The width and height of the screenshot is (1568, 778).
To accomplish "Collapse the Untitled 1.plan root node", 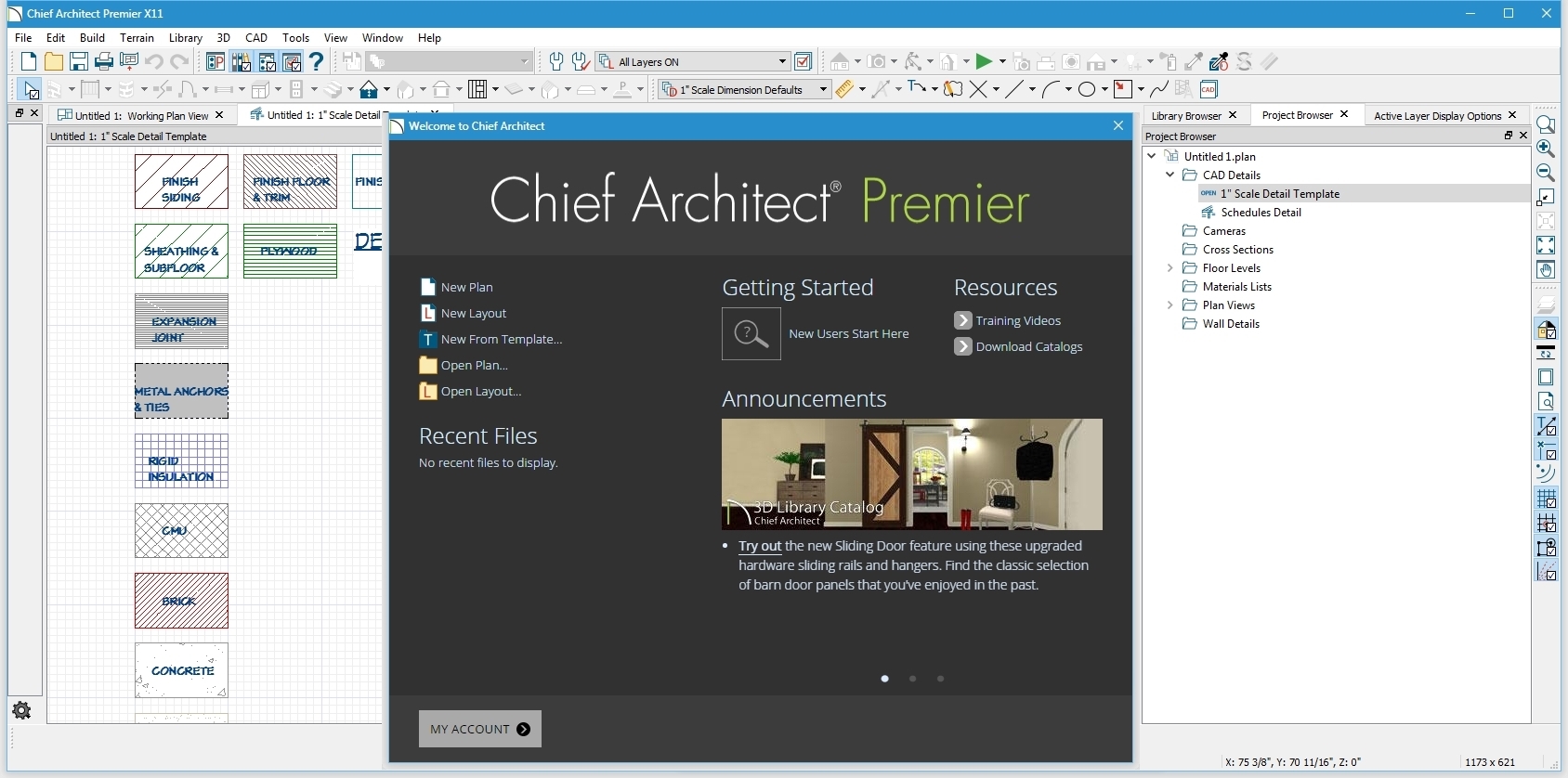I will point(1152,156).
